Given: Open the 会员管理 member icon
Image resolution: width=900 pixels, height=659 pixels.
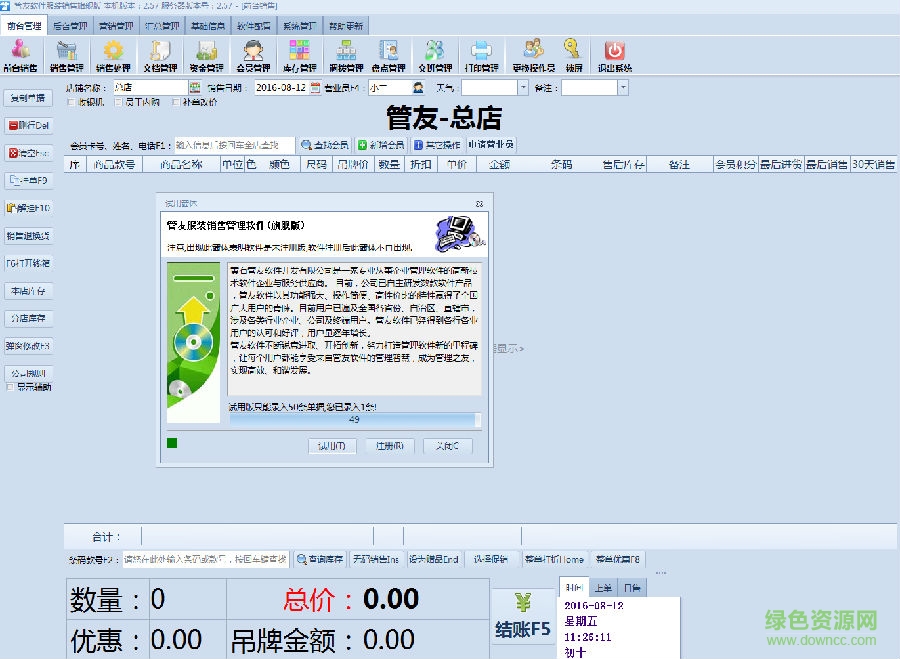Looking at the screenshot, I should (x=253, y=55).
